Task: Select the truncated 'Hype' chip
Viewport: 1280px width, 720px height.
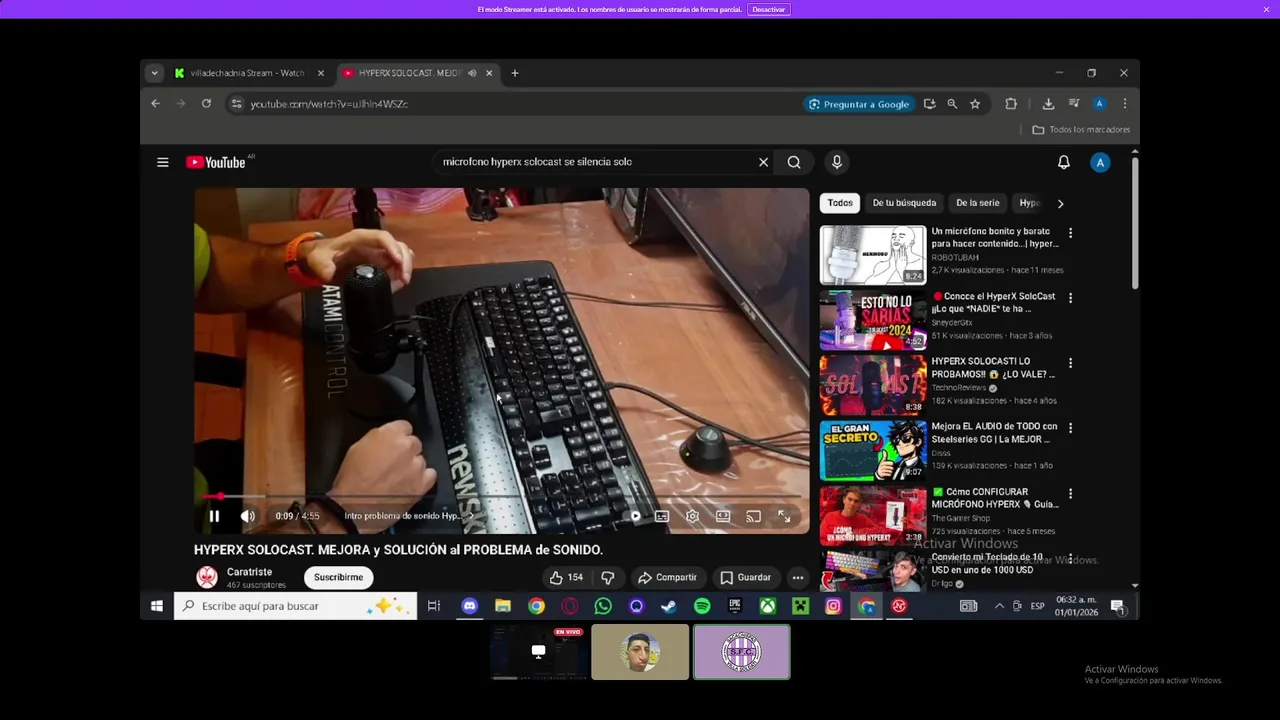Action: [1029, 203]
